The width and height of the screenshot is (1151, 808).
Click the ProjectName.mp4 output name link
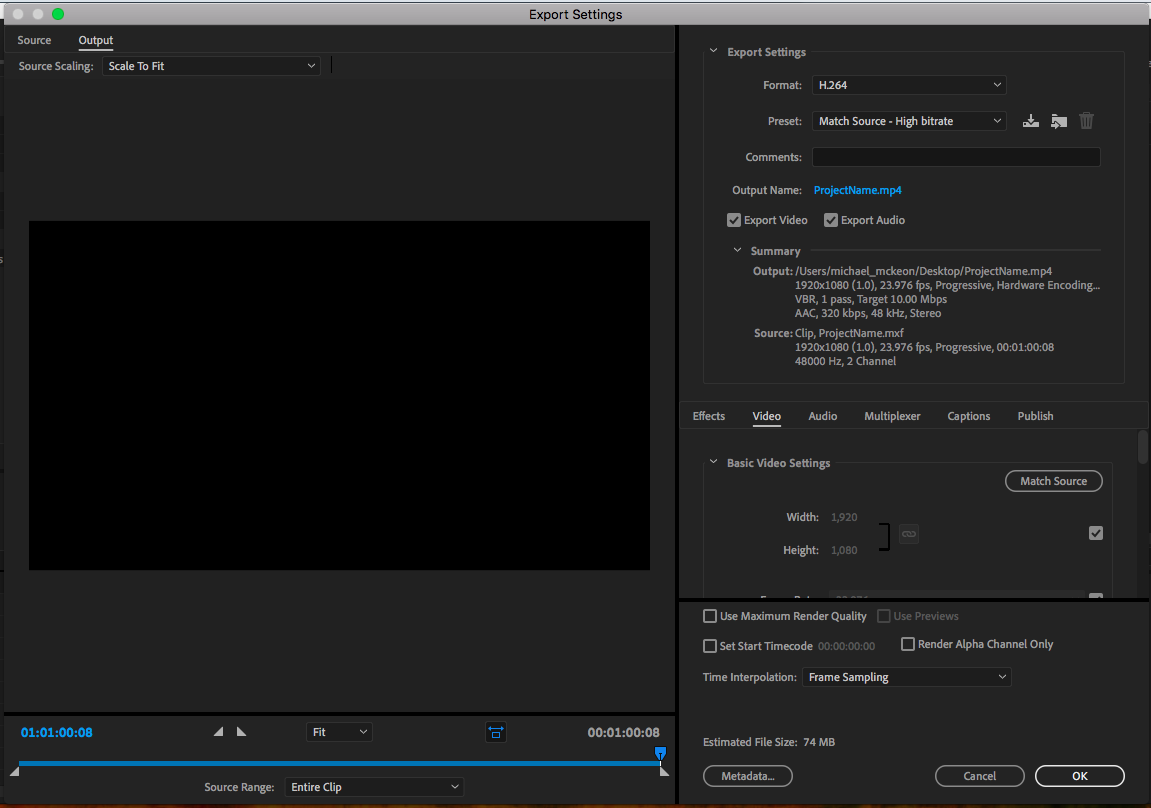(x=857, y=190)
